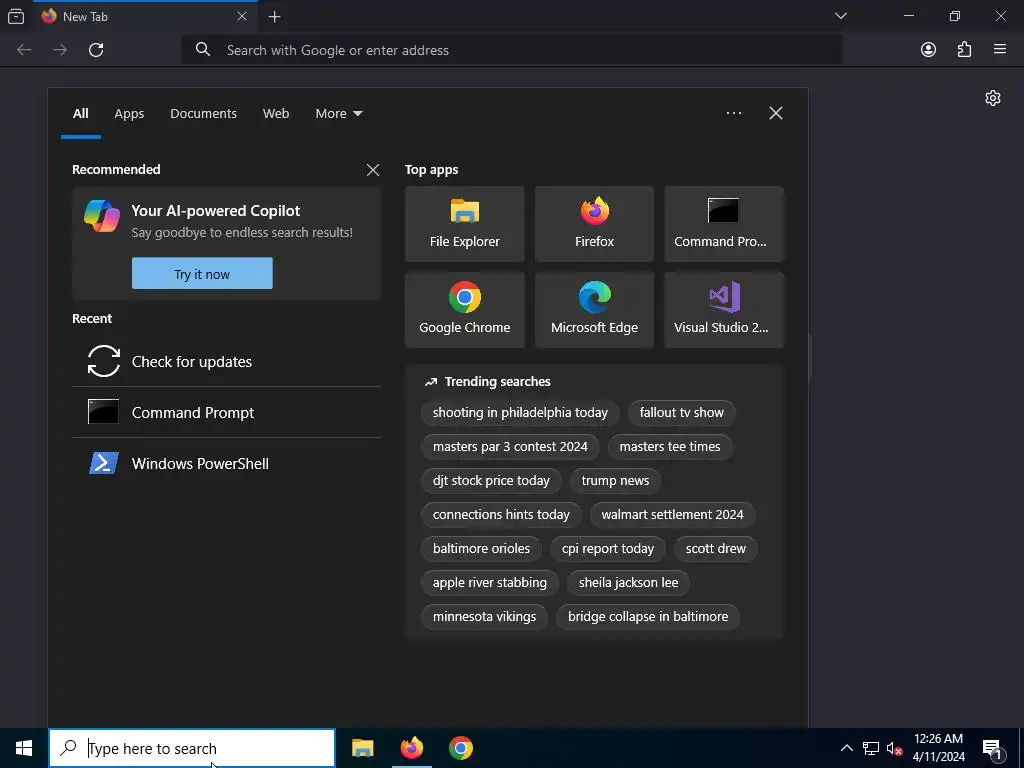1024x768 pixels.
Task: Open Firefox hamburger application menu
Action: tap(1000, 49)
